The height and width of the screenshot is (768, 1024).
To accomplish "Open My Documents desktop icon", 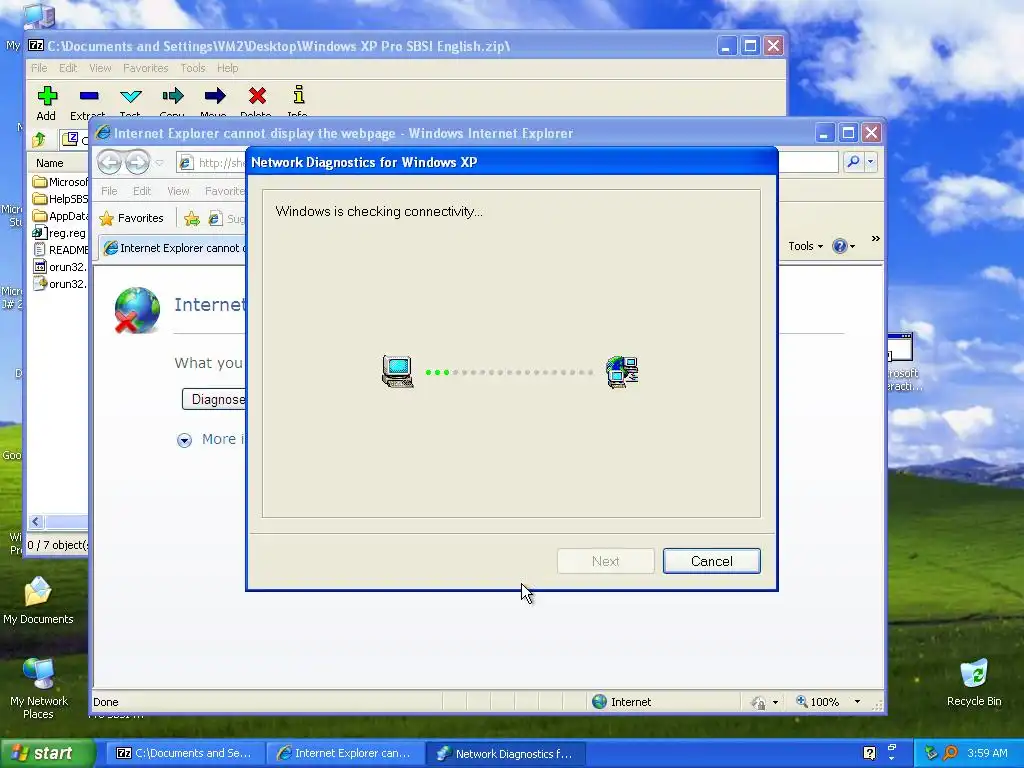I will [x=38, y=600].
